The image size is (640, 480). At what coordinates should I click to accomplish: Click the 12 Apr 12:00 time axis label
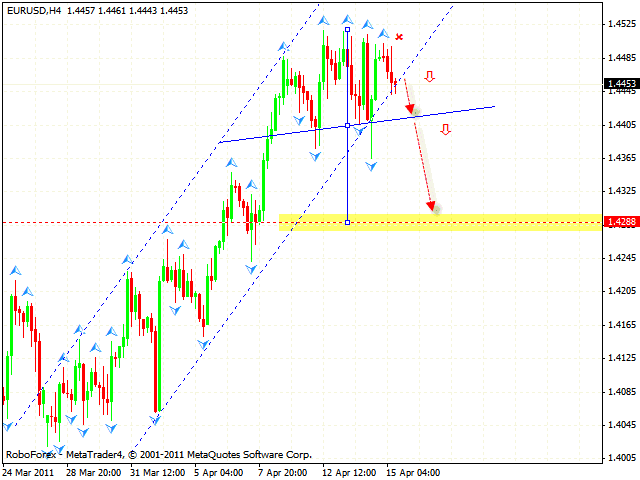347,472
